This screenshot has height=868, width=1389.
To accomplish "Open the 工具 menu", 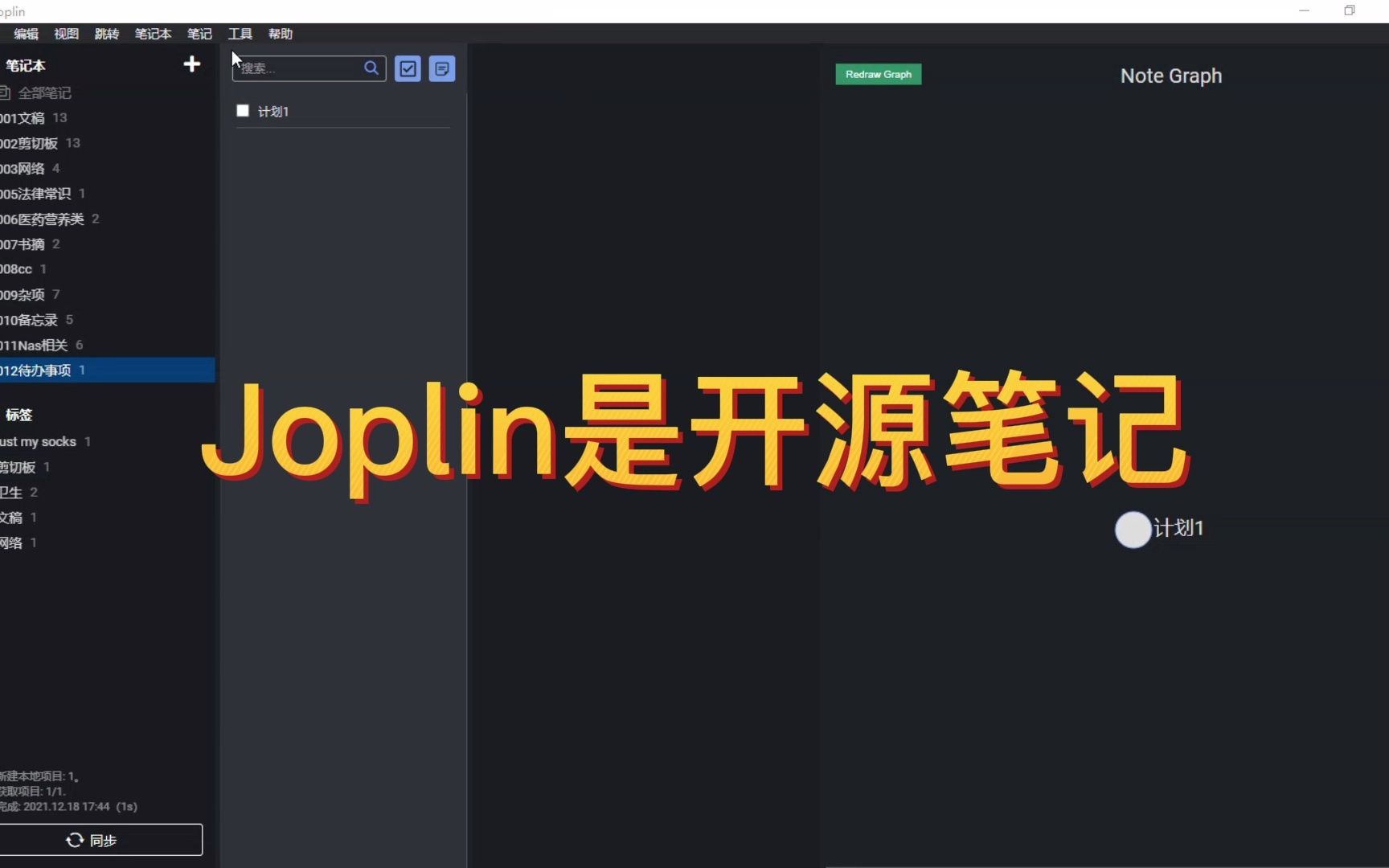I will tap(240, 34).
